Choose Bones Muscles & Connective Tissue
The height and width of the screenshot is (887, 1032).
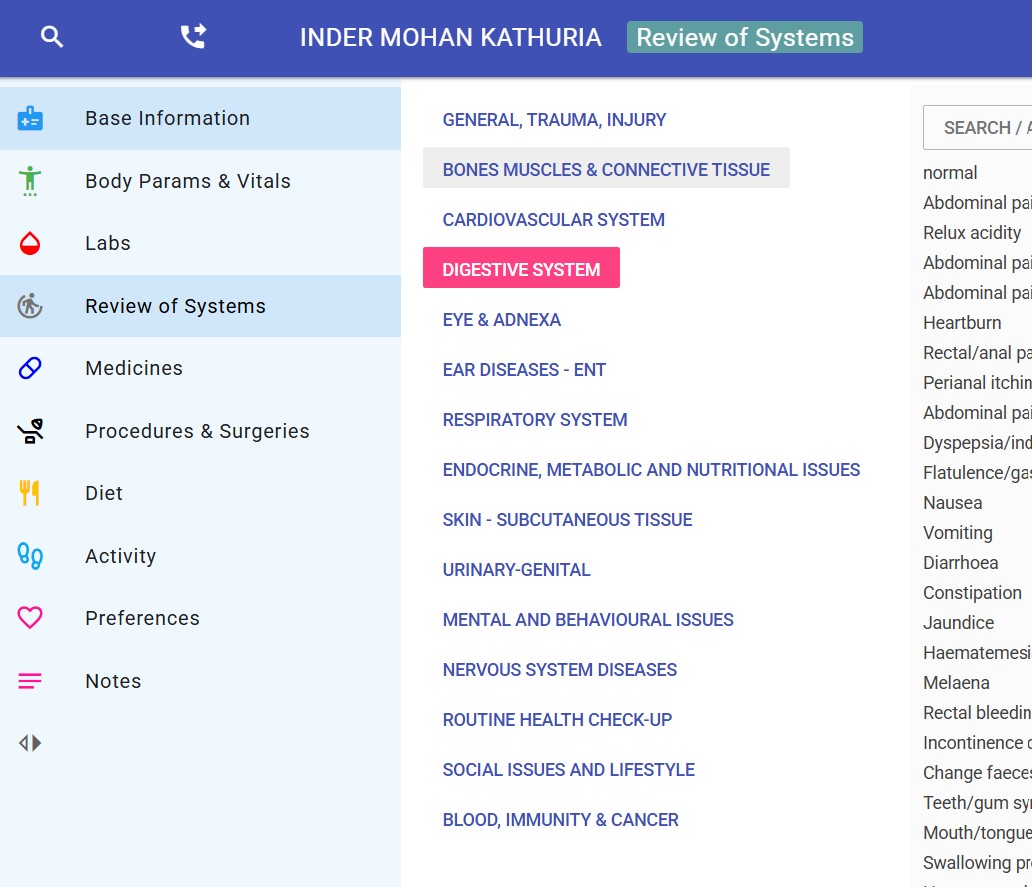[x=606, y=169]
